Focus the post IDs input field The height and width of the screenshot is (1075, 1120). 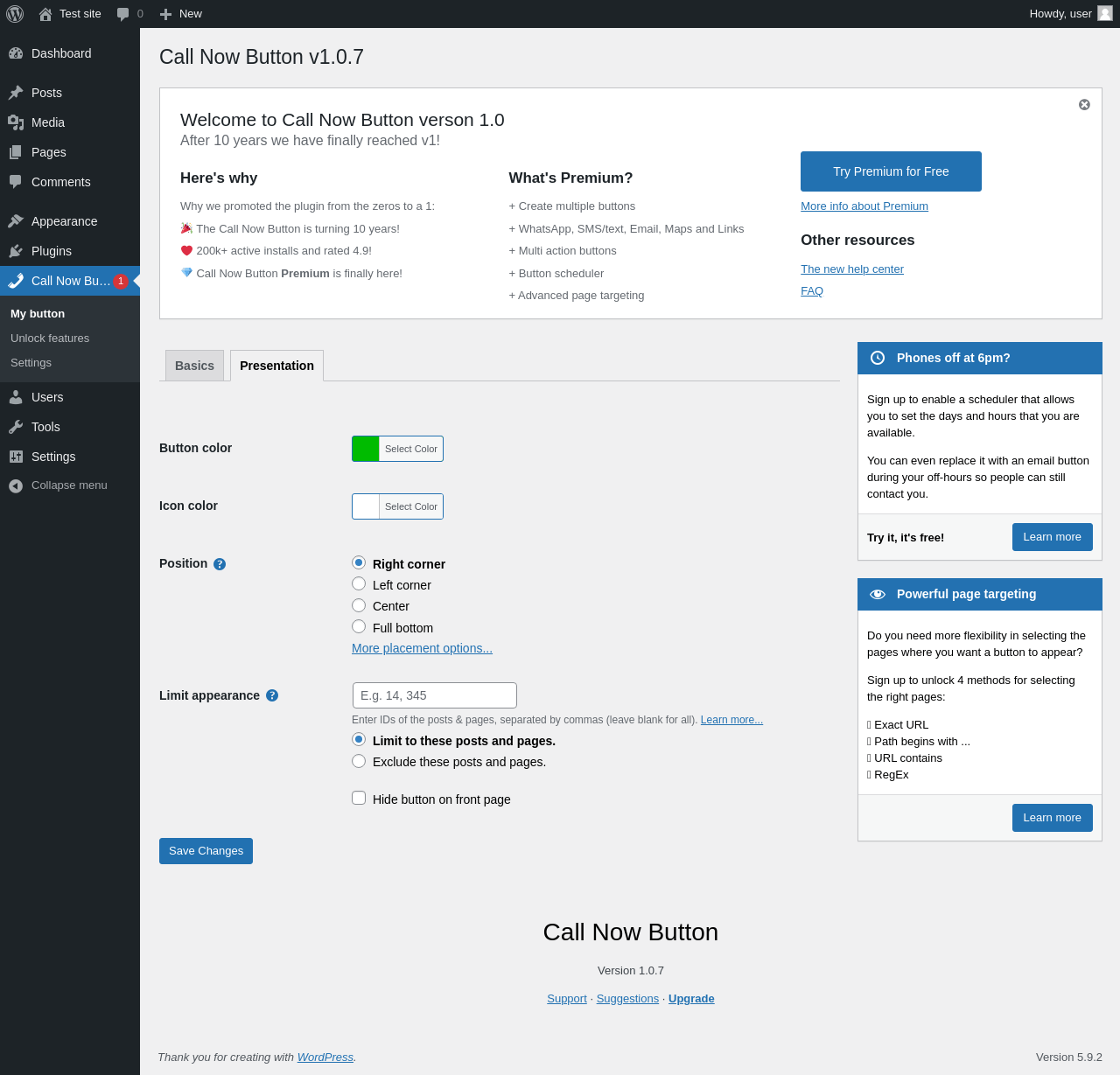[435, 695]
